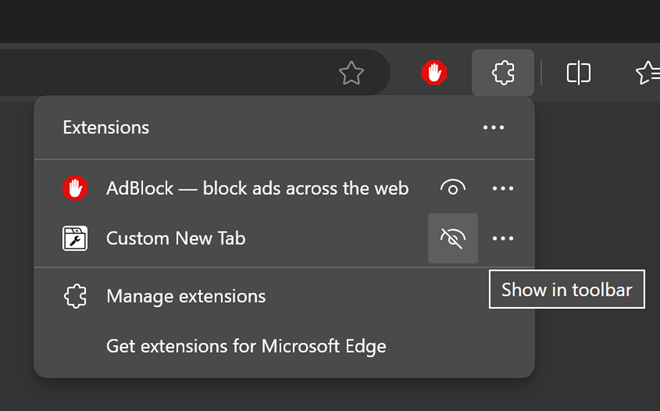Open AdBlock from the browser toolbar icon
The width and height of the screenshot is (660, 411).
pos(433,72)
